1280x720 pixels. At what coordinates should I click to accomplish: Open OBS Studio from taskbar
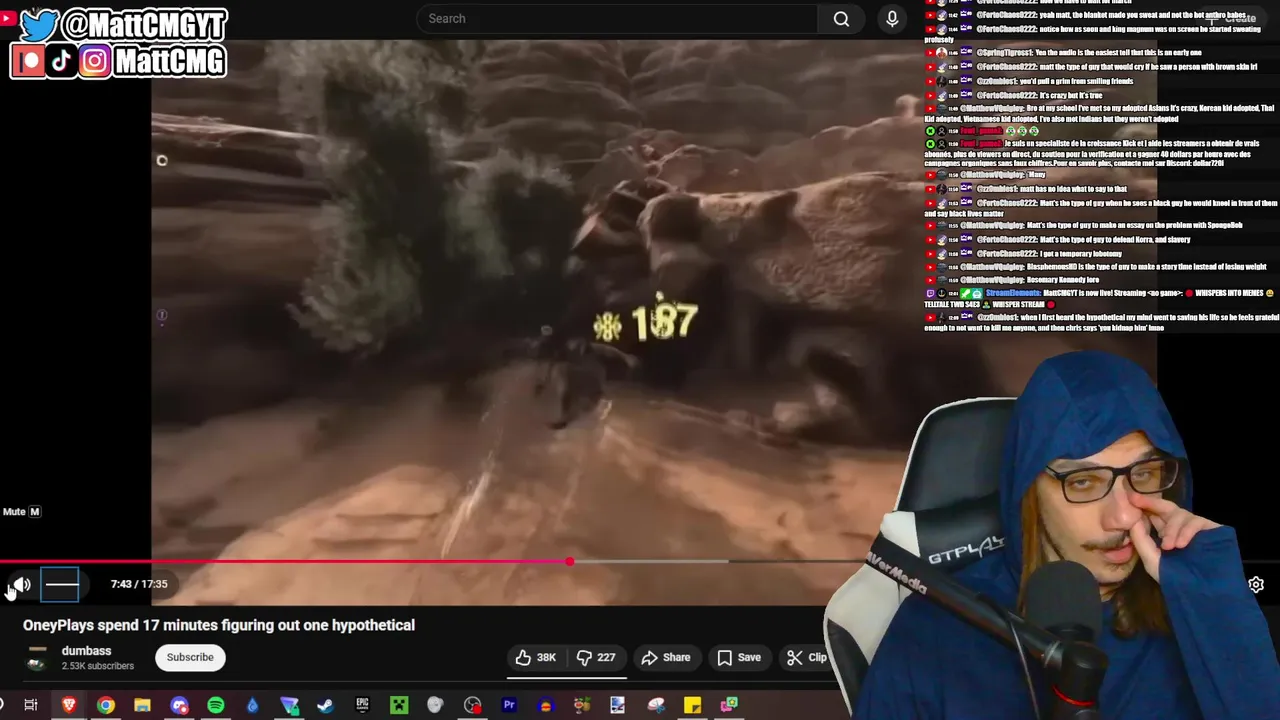coord(472,705)
